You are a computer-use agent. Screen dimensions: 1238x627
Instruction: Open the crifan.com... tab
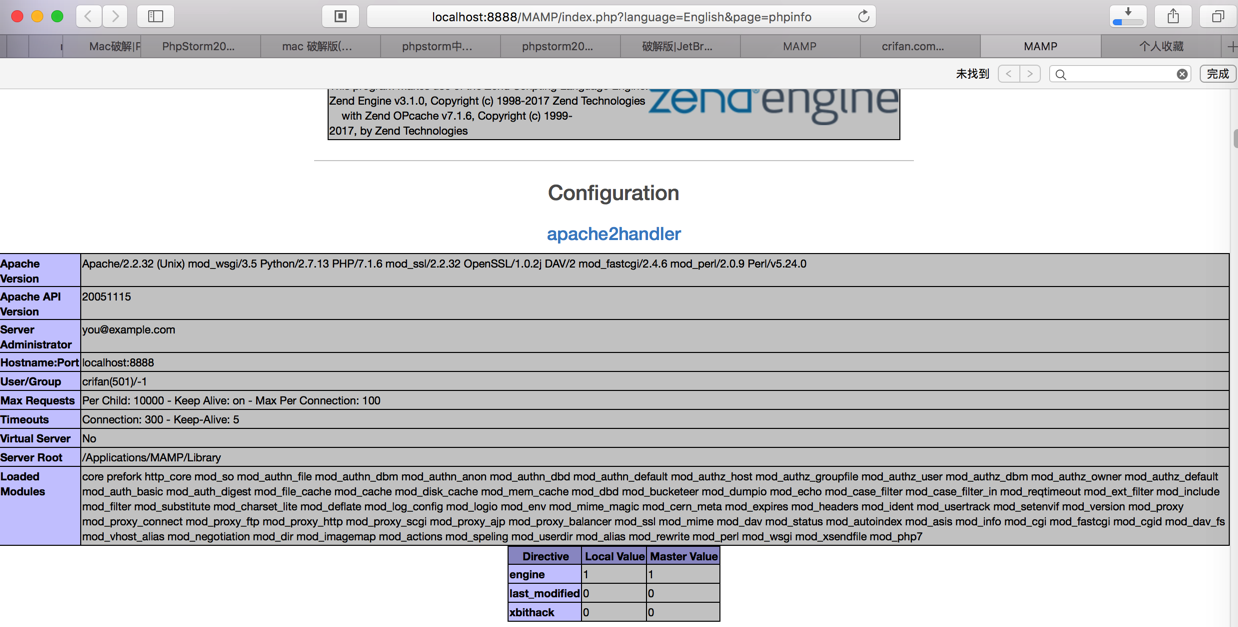[x=920, y=46]
